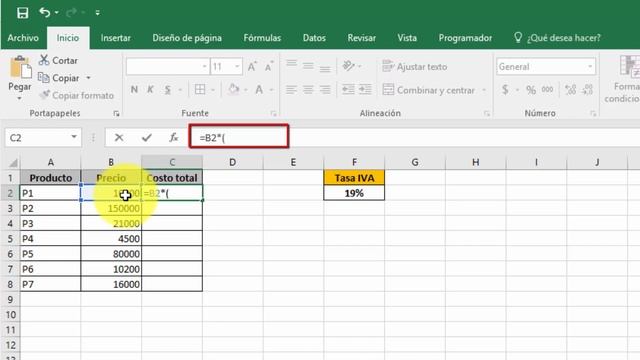
Task: Toggle align left
Action: [x=291, y=89]
